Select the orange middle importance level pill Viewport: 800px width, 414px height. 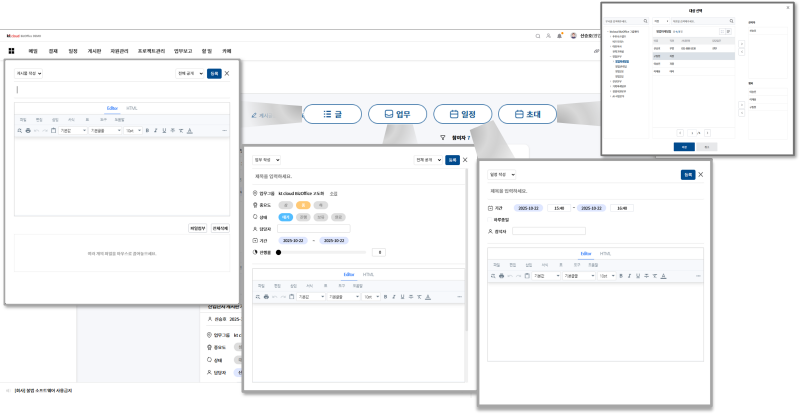click(x=300, y=205)
